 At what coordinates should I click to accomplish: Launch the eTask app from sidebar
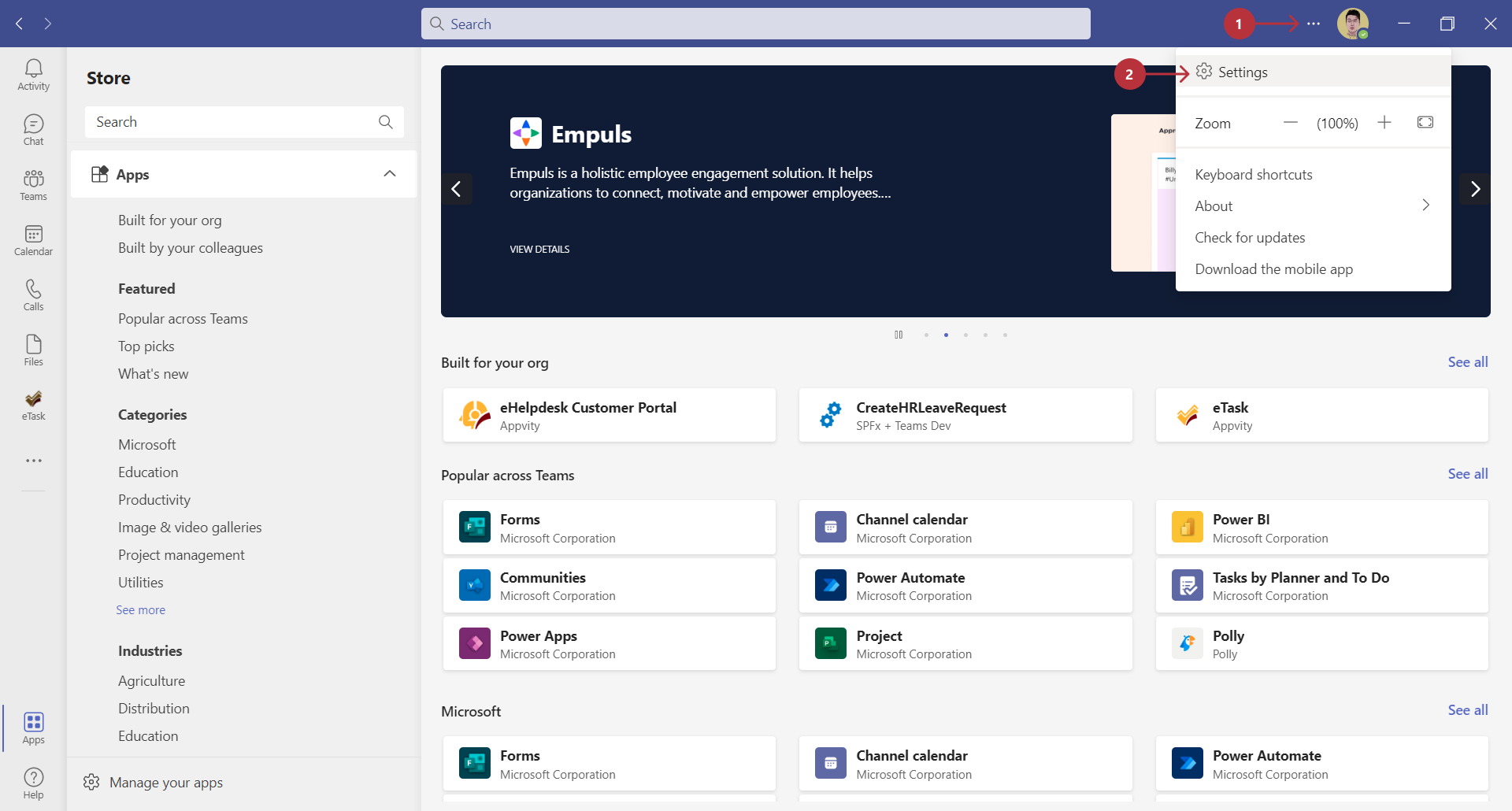pos(33,405)
